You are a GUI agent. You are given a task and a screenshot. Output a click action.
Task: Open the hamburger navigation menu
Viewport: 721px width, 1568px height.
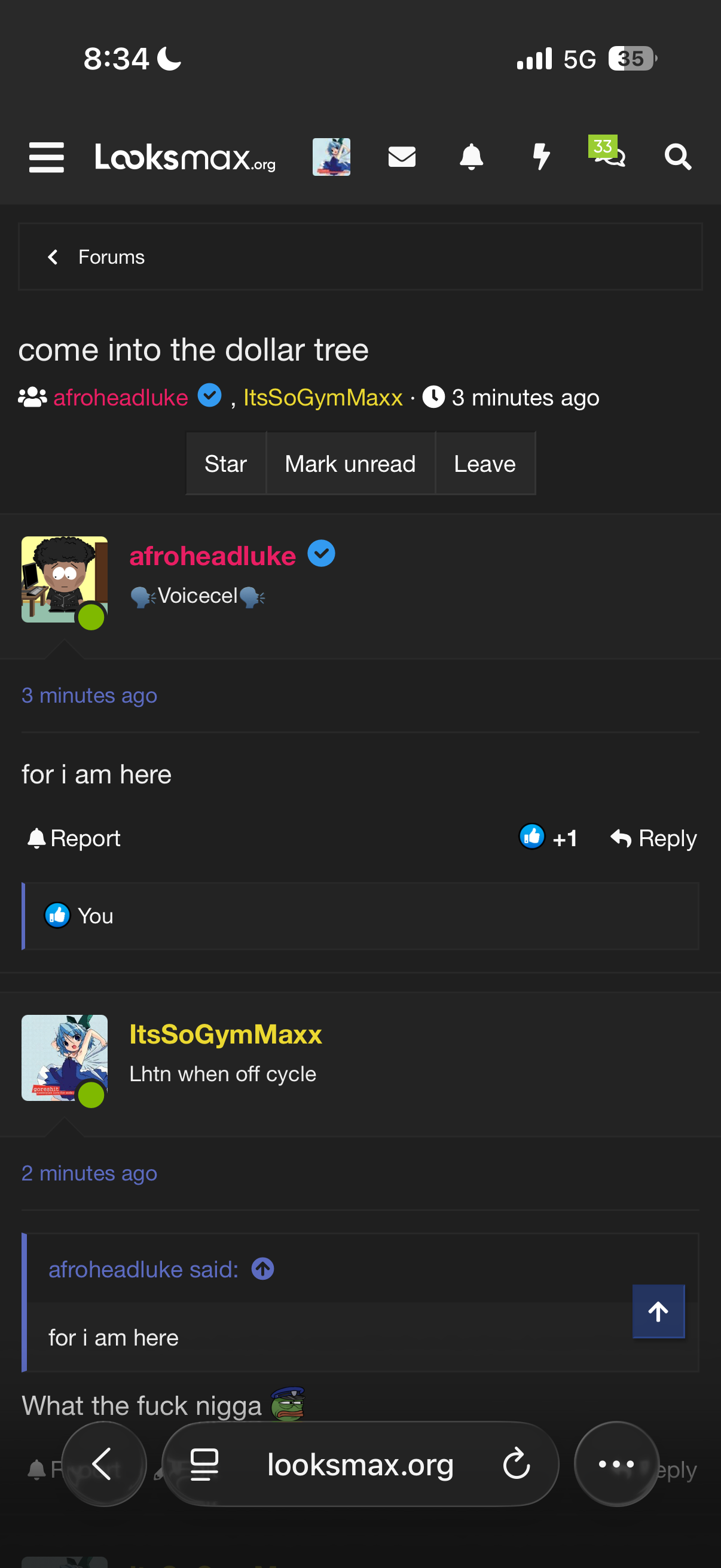46,157
